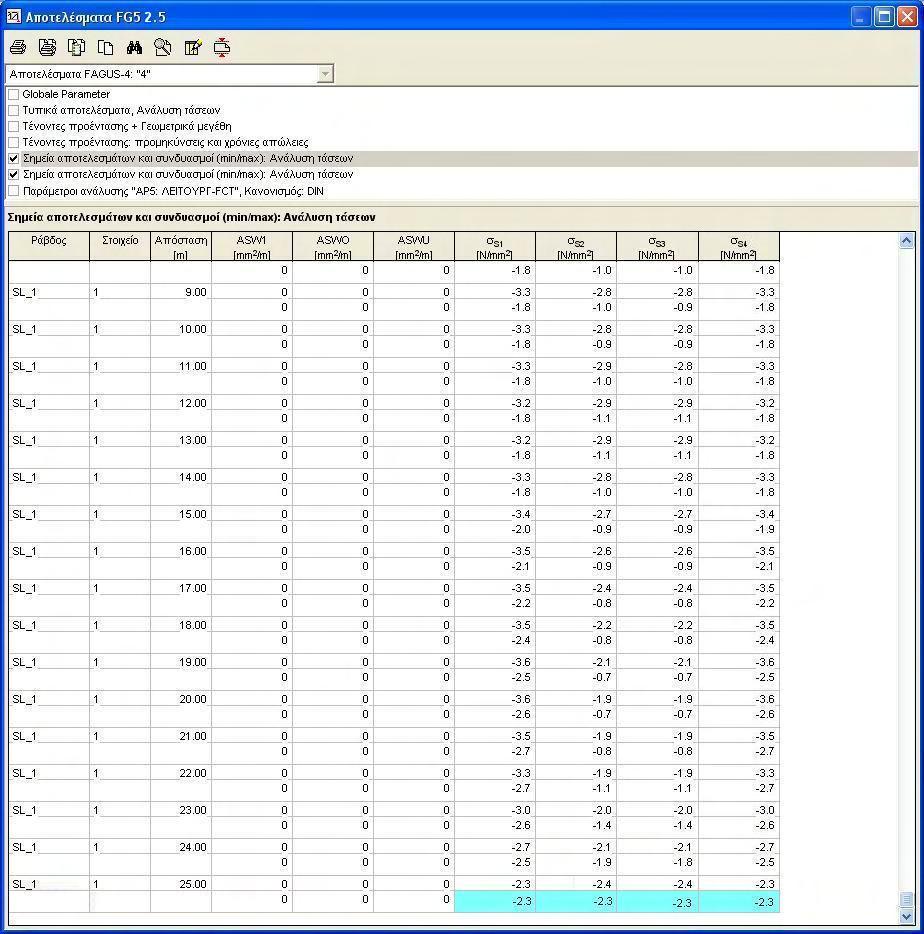Click highlighted cyan σS1 cell '-2.3'
Image resolution: width=924 pixels, height=934 pixels.
click(494, 901)
